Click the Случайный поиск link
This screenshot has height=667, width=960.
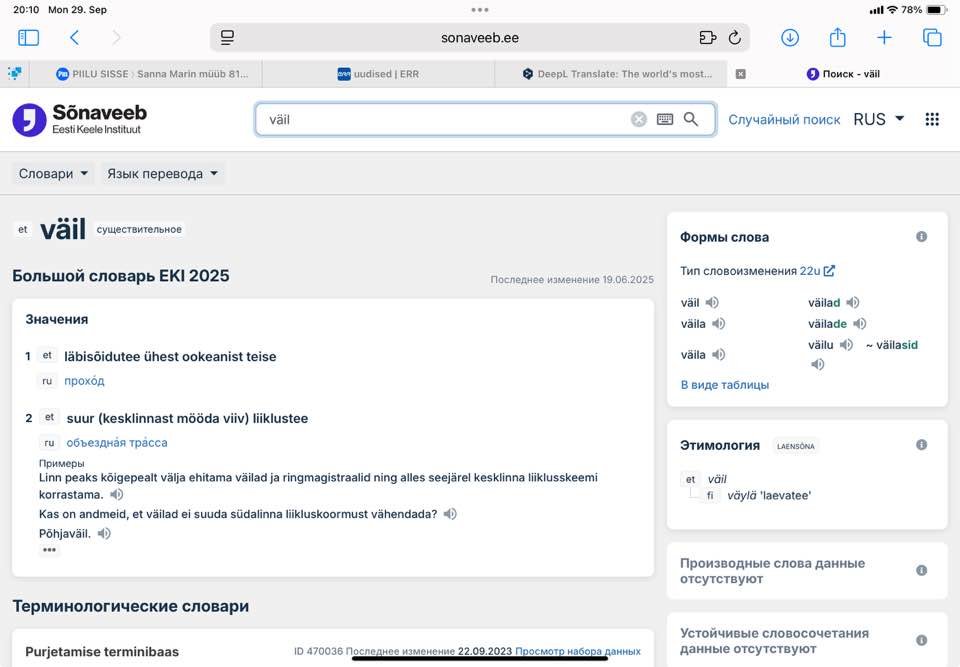click(x=784, y=119)
